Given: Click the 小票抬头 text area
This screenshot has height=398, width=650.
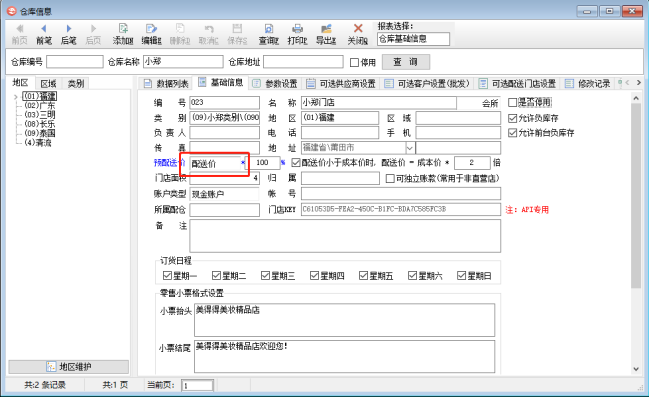Looking at the screenshot, I should pyautogui.click(x=344, y=320).
